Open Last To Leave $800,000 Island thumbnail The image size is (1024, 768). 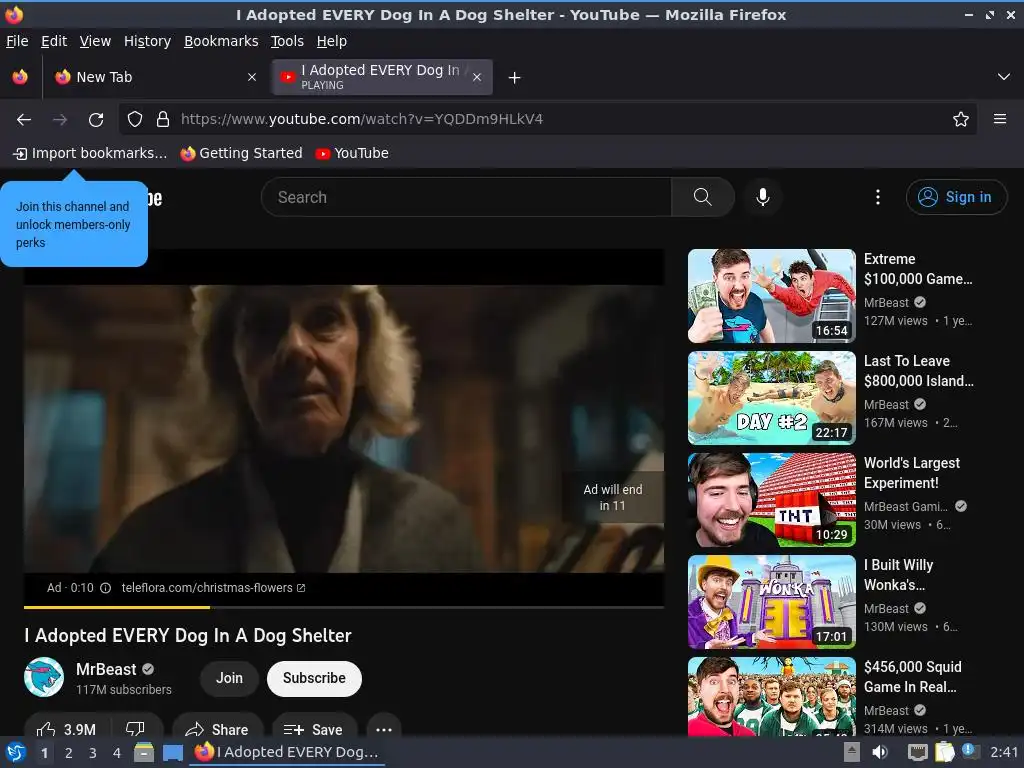click(x=772, y=398)
